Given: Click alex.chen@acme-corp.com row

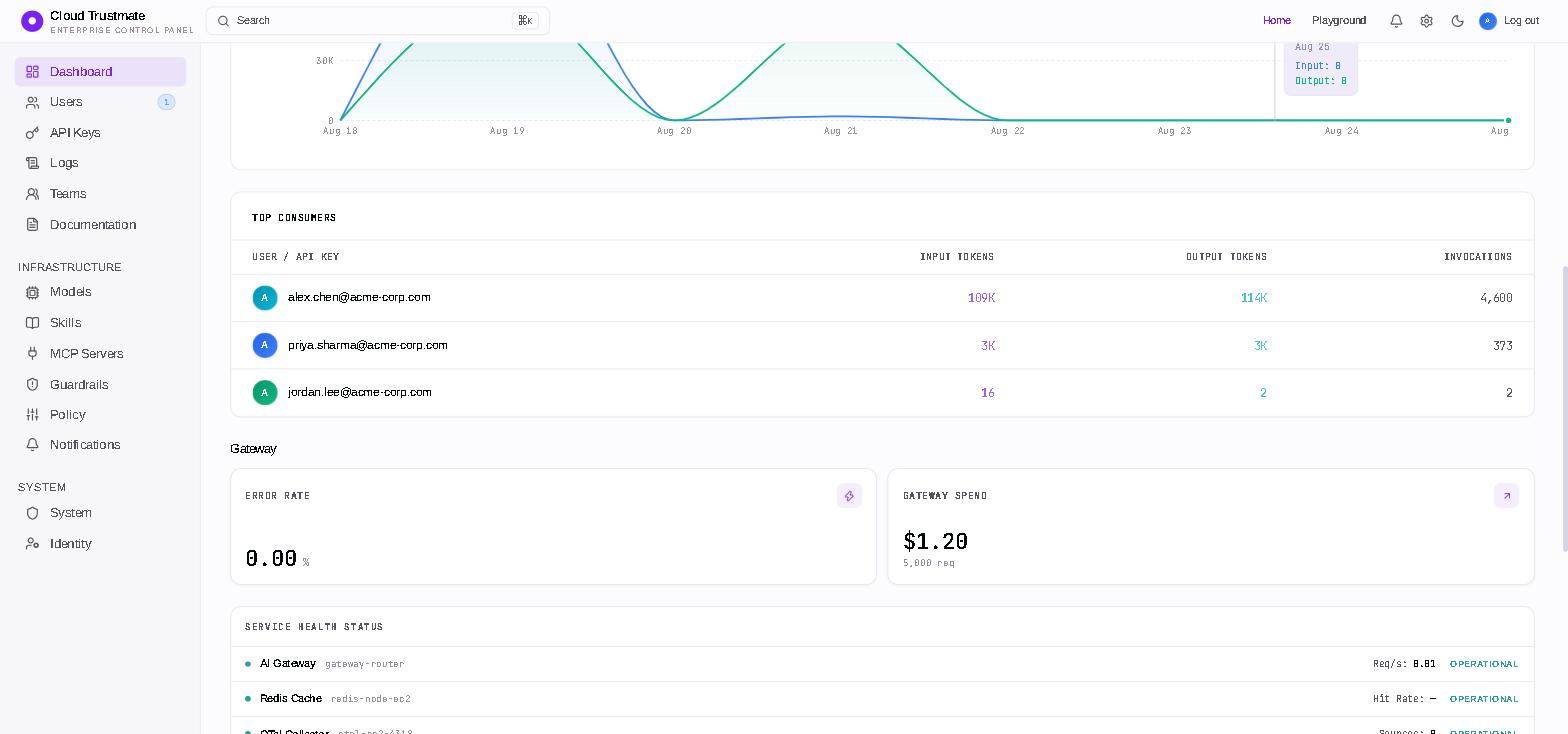Looking at the screenshot, I should point(882,298).
